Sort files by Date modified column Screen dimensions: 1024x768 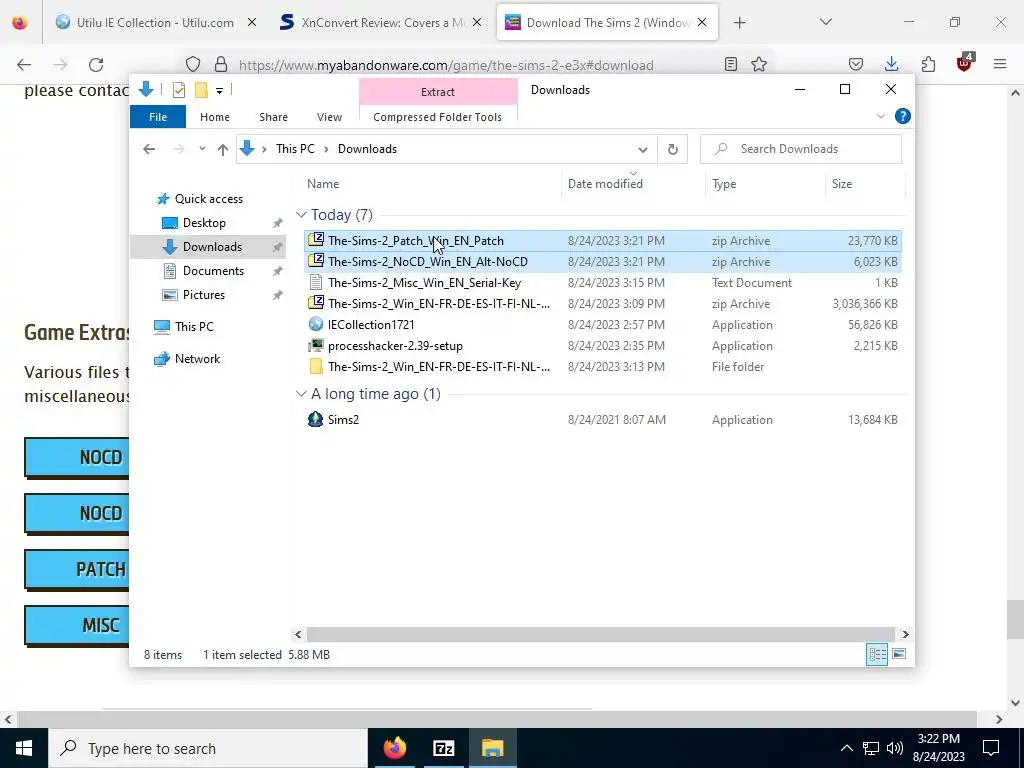[605, 184]
